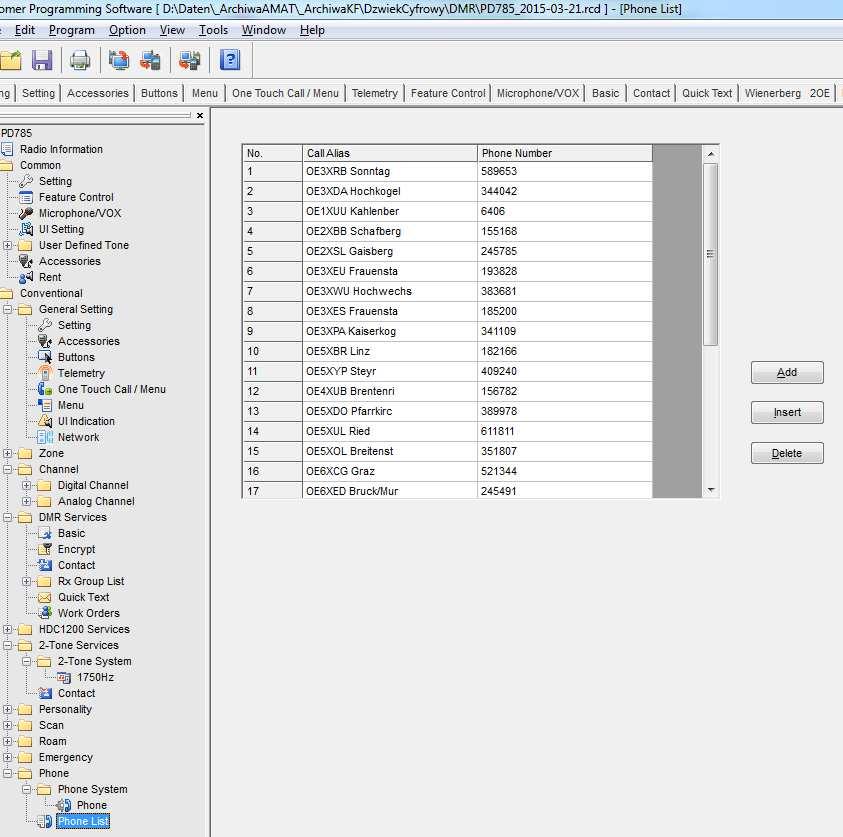Screen dimensions: 843x837
Task: Select the OE6XCG Graz alias cell
Action: pos(390,471)
